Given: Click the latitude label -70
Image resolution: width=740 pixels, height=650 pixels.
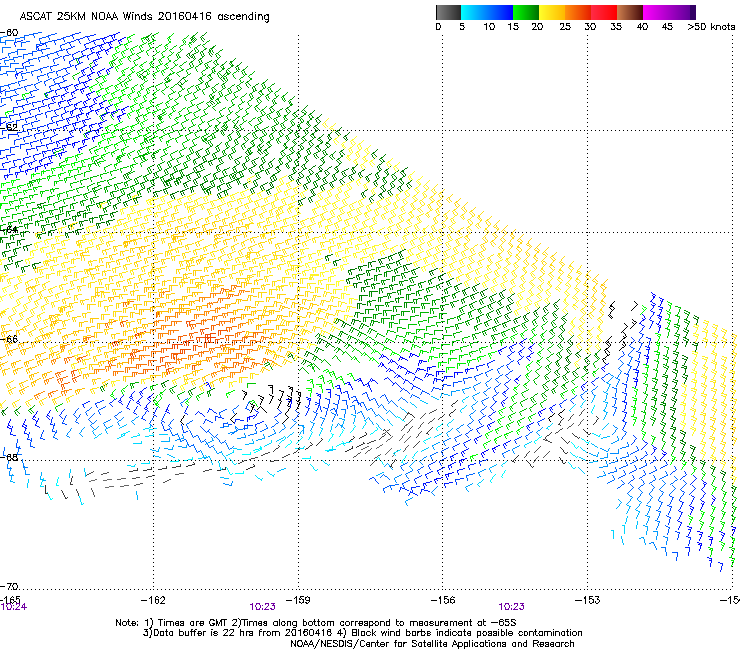Looking at the screenshot, I should [x=9, y=586].
